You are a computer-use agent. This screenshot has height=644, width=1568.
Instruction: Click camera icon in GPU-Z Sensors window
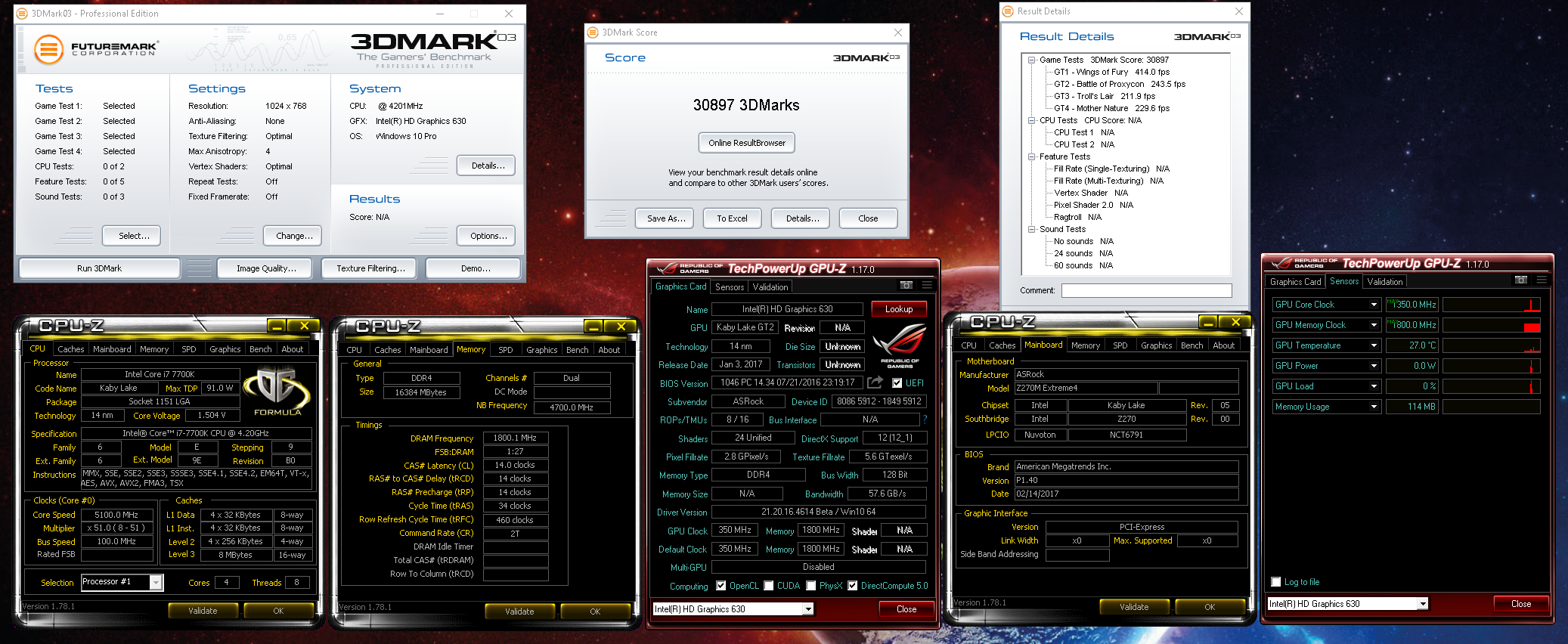coord(1520,280)
